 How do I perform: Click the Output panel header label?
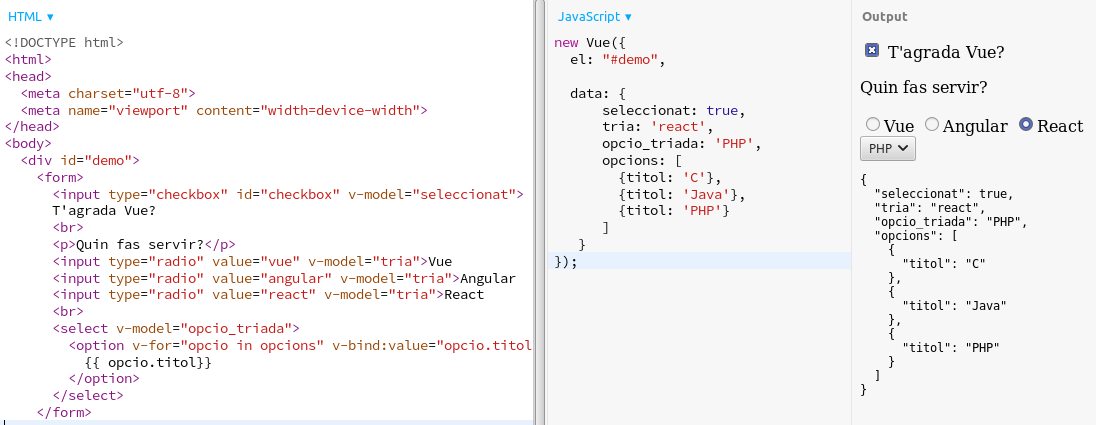pos(885,17)
